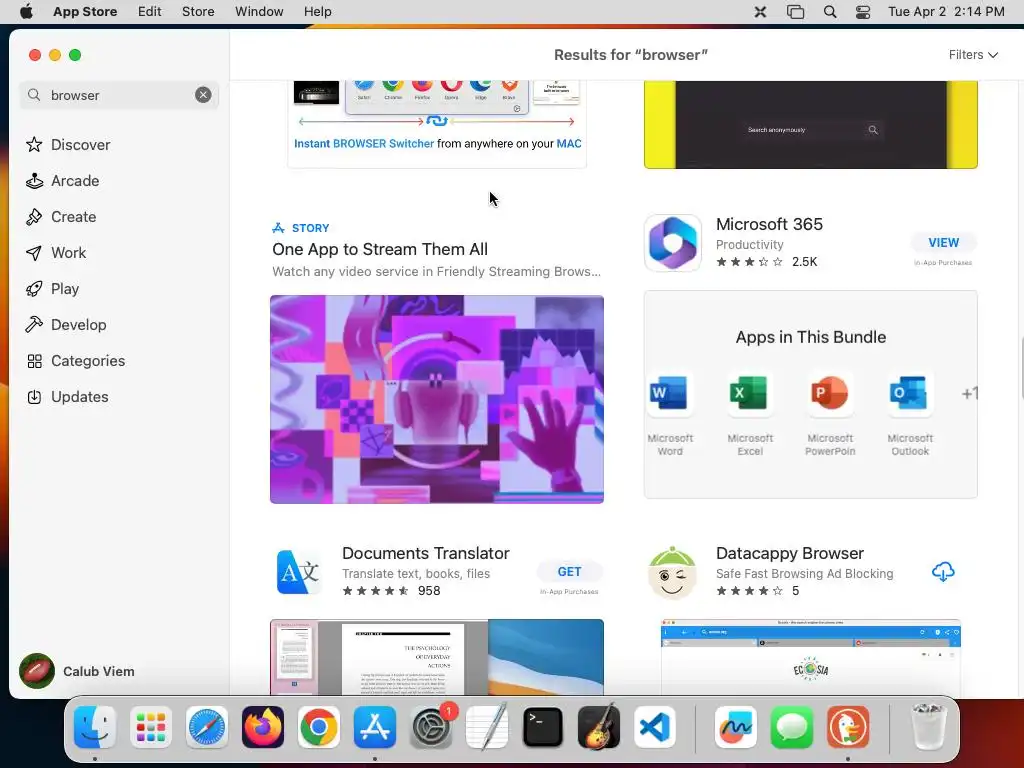
Task: Open the Instant Browser Switcher preview
Action: pyautogui.click(x=437, y=124)
